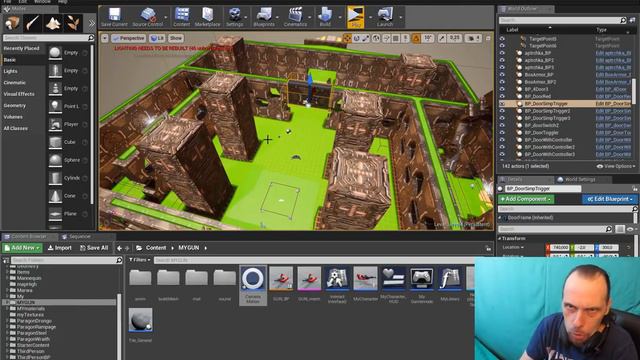640x360 pixels.
Task: Select the Lights category
Action: click(x=11, y=71)
